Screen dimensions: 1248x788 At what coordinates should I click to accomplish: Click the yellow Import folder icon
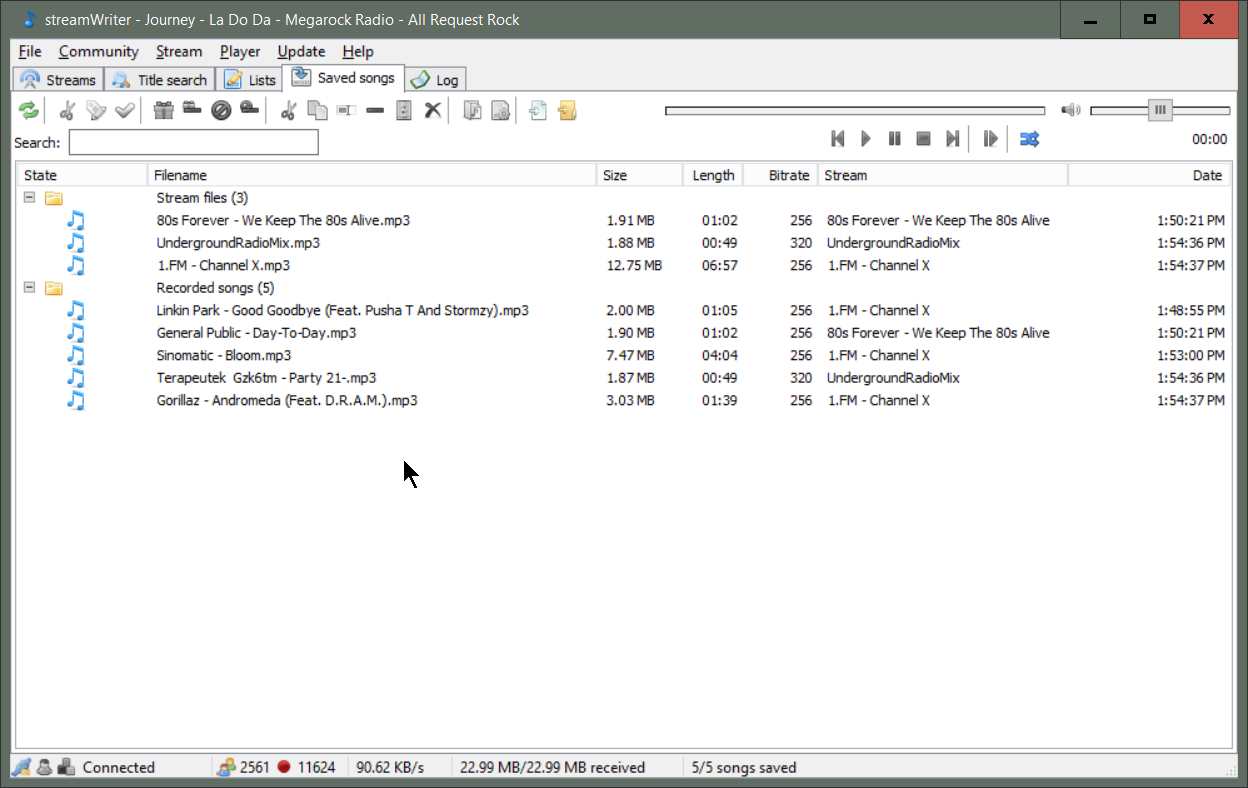[x=567, y=110]
